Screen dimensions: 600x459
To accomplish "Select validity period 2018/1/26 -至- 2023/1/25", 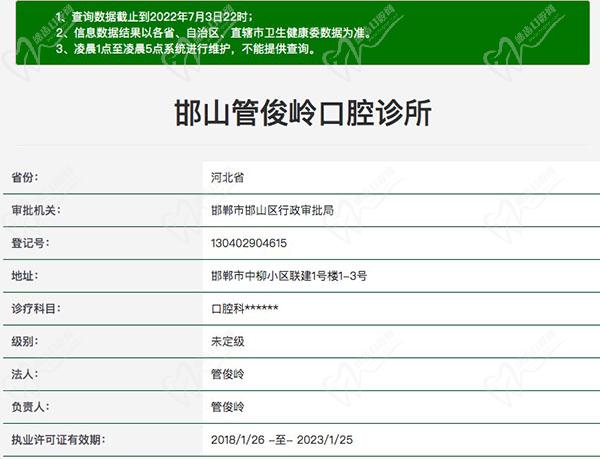I will 282,440.
